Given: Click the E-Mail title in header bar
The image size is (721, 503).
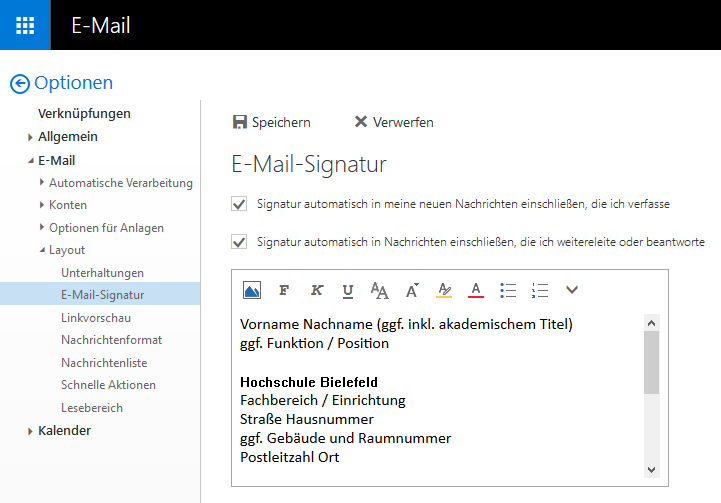Looking at the screenshot, I should [x=101, y=25].
